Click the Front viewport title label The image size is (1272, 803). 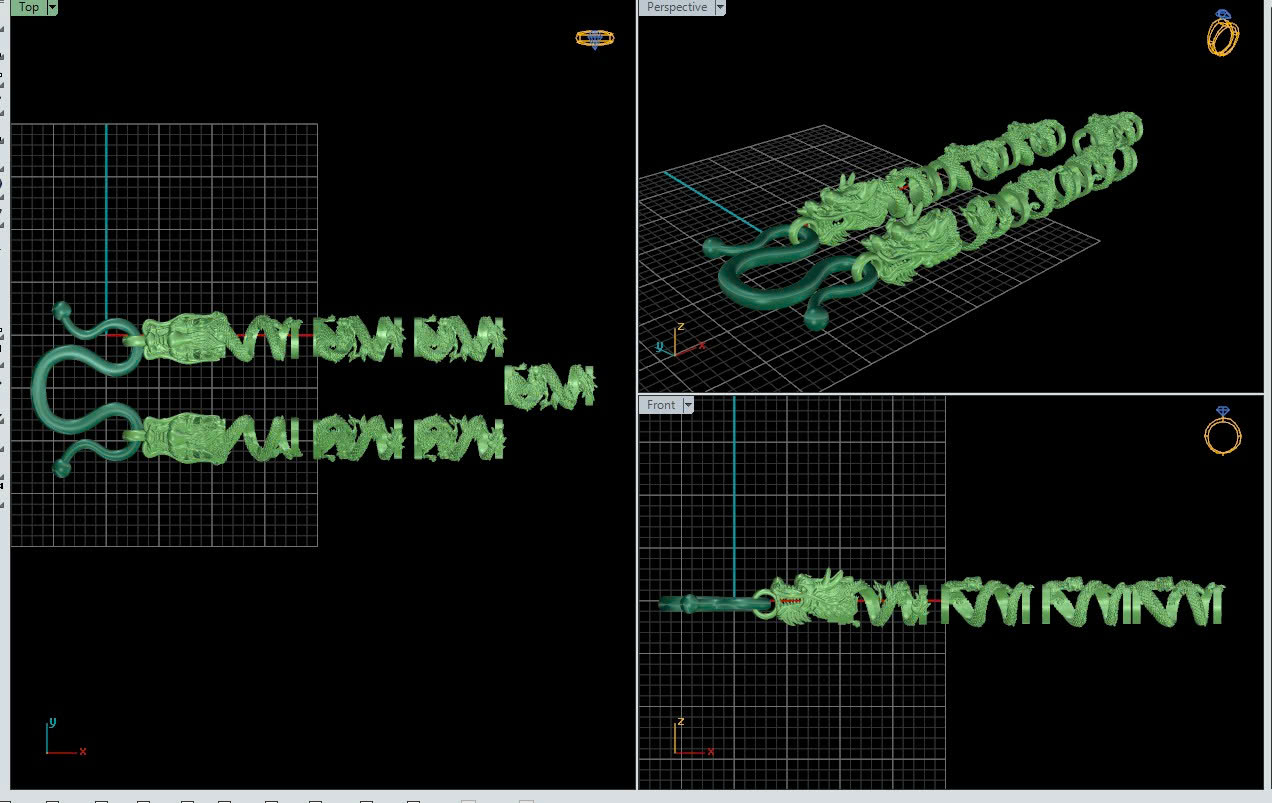661,405
